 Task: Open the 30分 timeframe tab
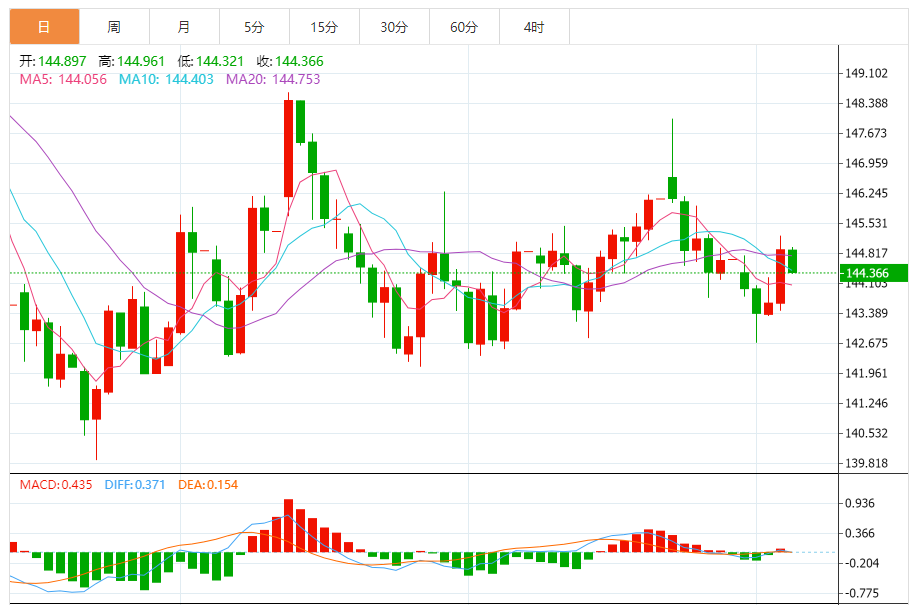tap(394, 27)
